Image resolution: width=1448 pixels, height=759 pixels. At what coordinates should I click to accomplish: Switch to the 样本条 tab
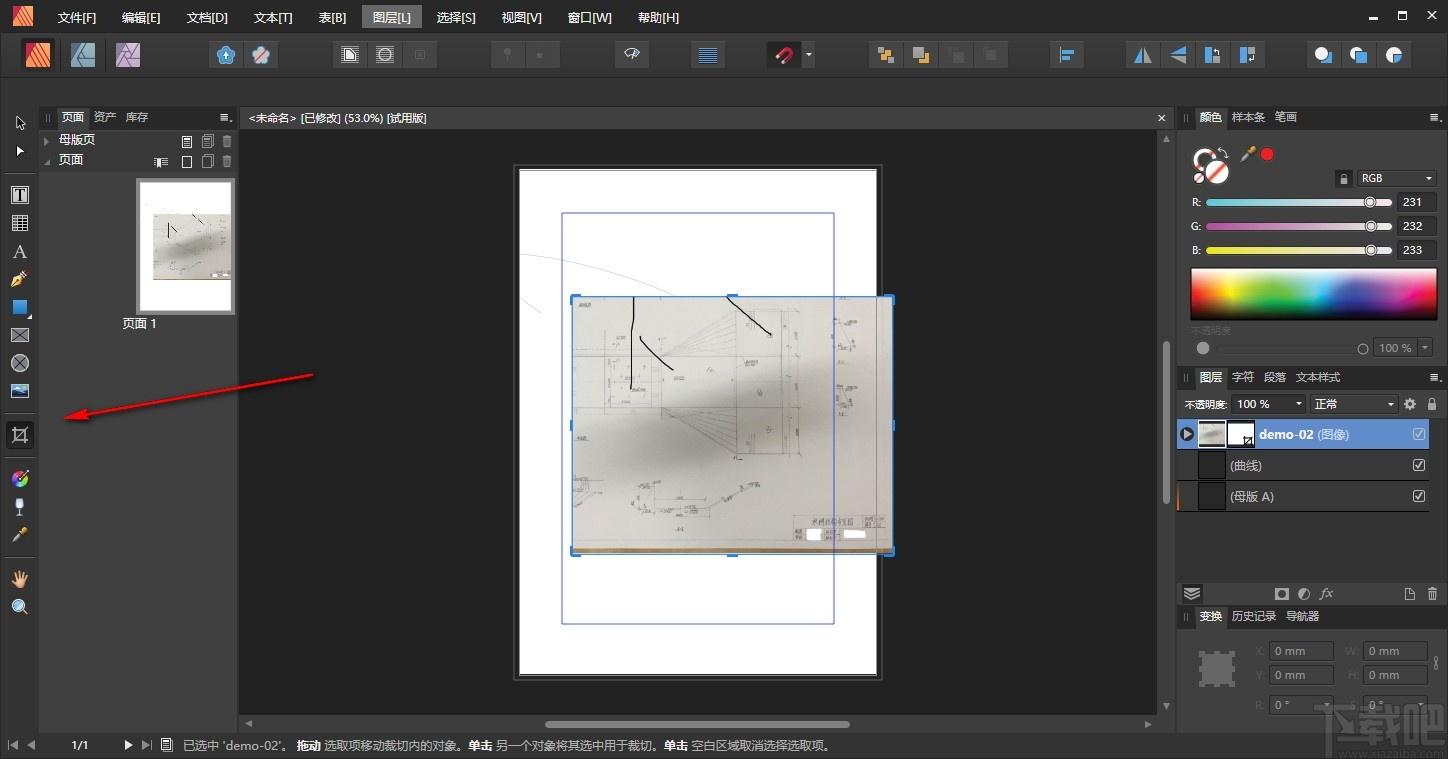point(1248,117)
